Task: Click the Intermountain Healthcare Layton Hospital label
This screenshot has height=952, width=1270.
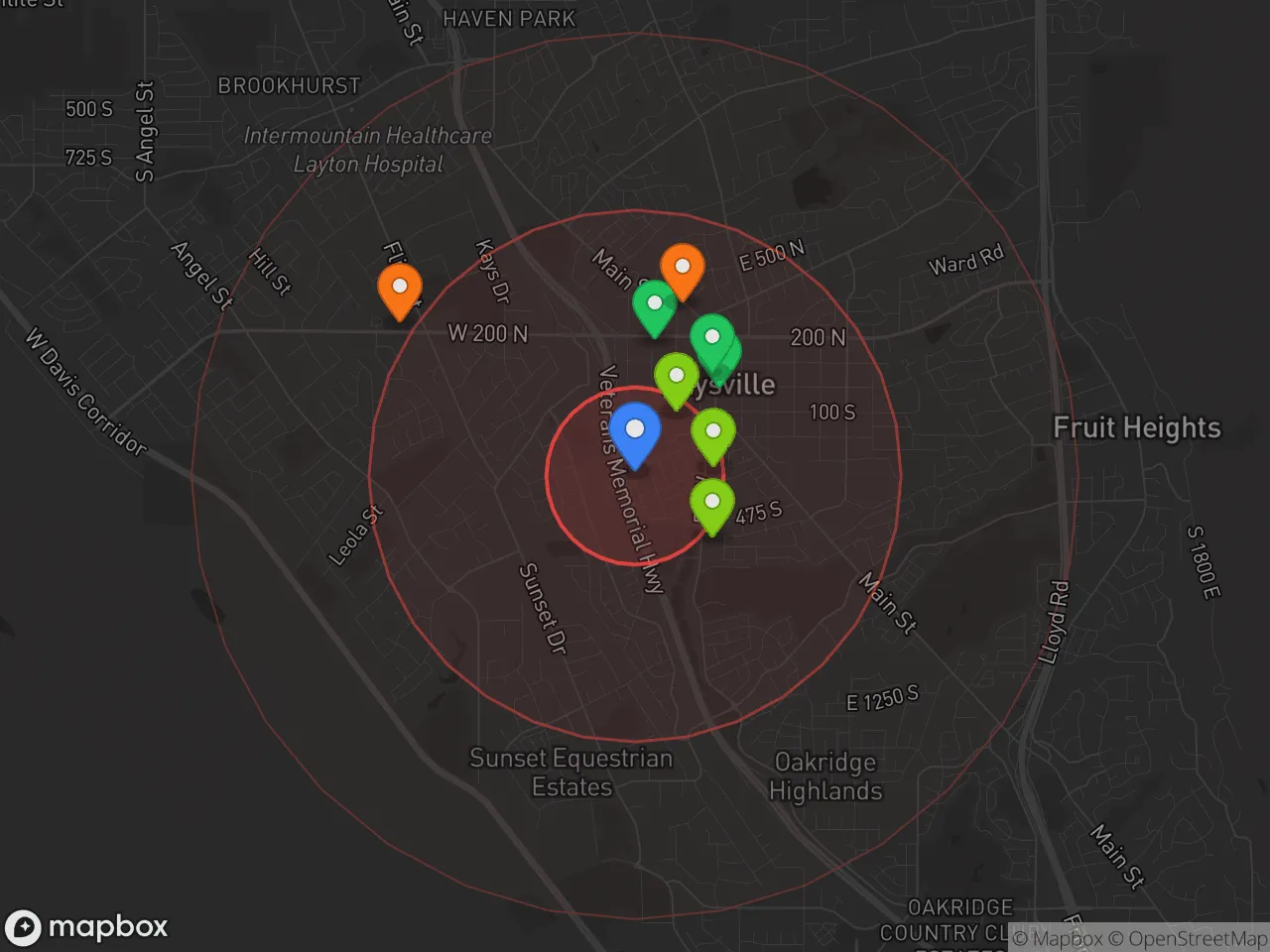Action: click(x=368, y=150)
